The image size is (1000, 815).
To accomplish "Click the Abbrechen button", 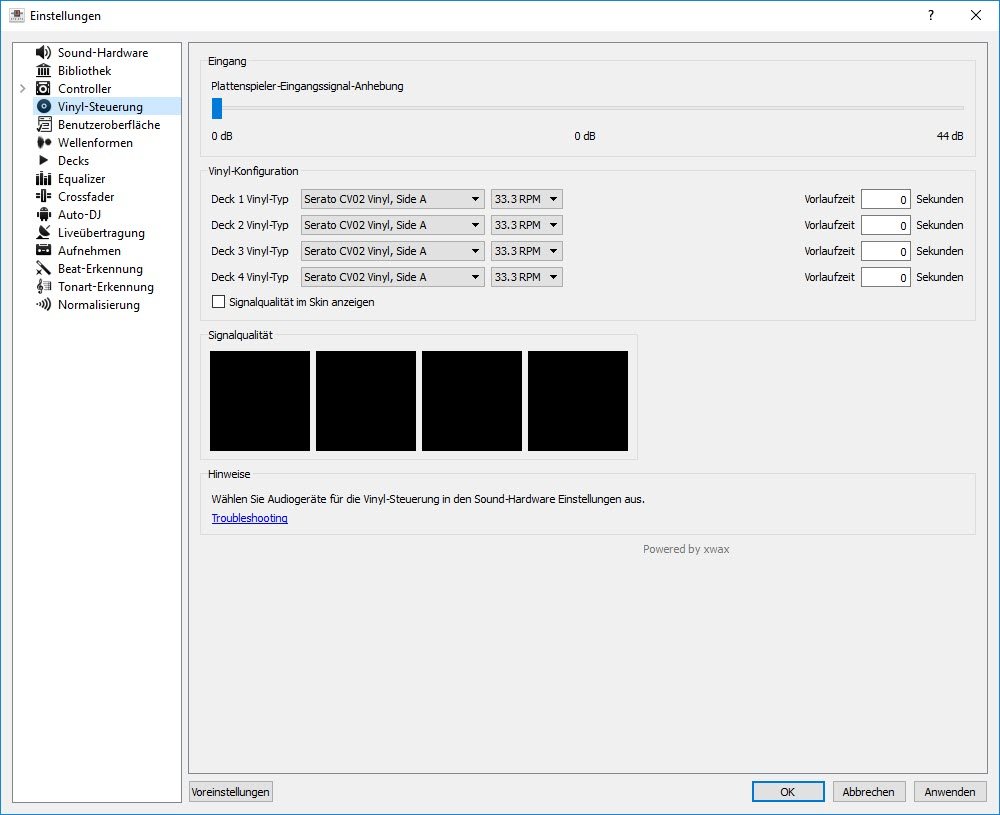I will [x=868, y=791].
